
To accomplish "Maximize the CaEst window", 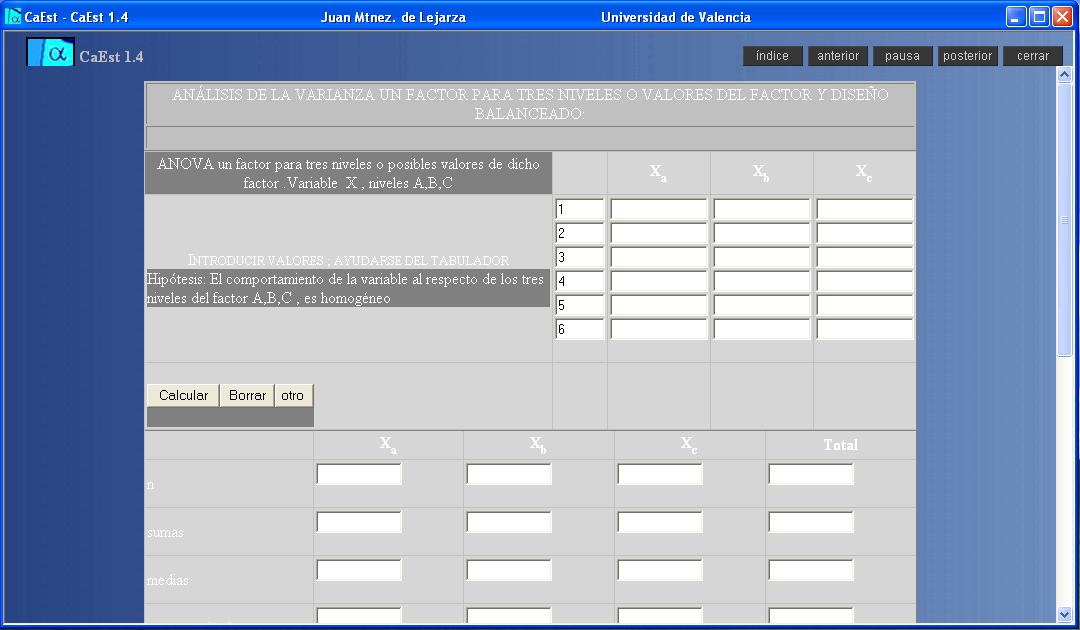I will coord(1039,17).
